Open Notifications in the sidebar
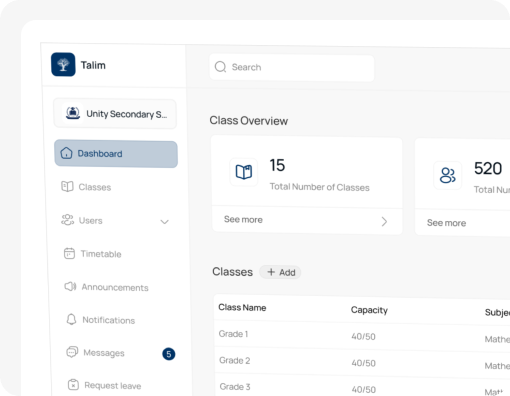This screenshot has width=510, height=396. (x=109, y=320)
